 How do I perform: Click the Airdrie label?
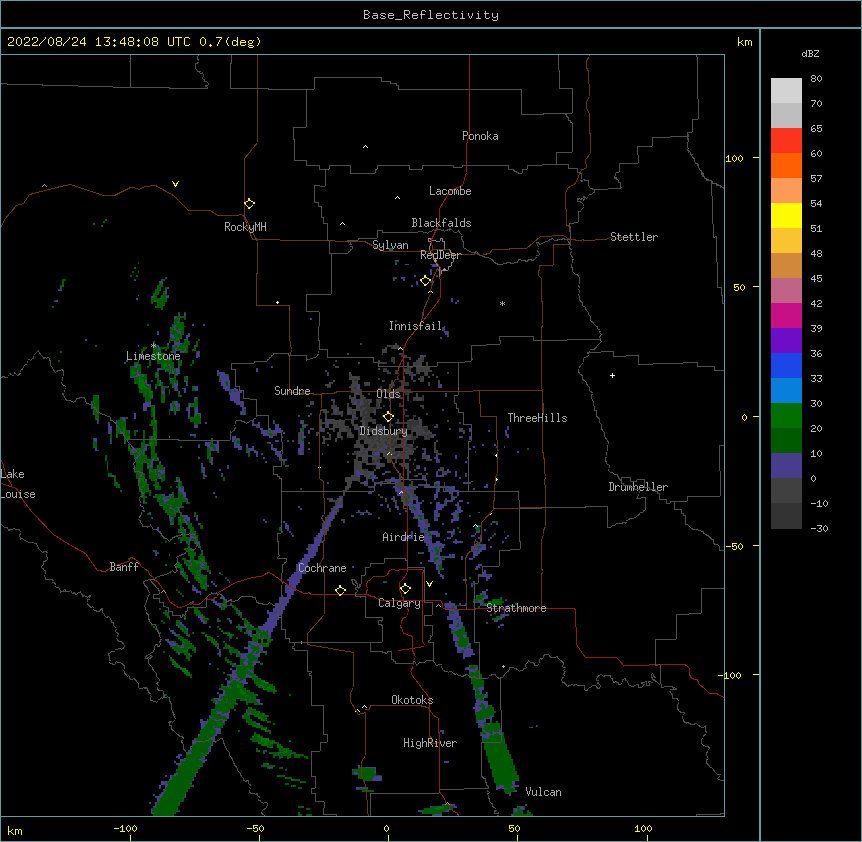tap(404, 537)
